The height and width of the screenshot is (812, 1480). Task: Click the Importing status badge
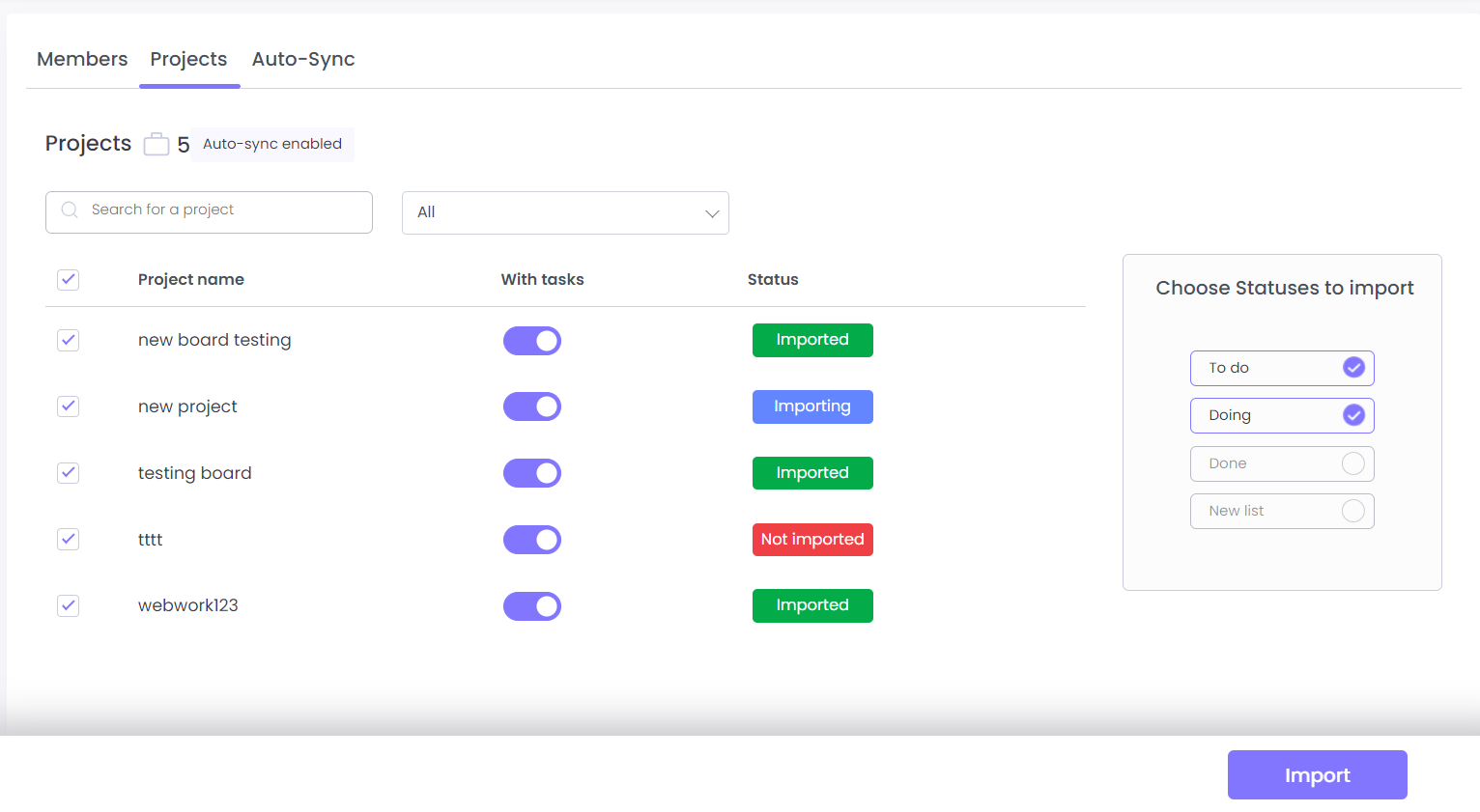click(x=812, y=406)
